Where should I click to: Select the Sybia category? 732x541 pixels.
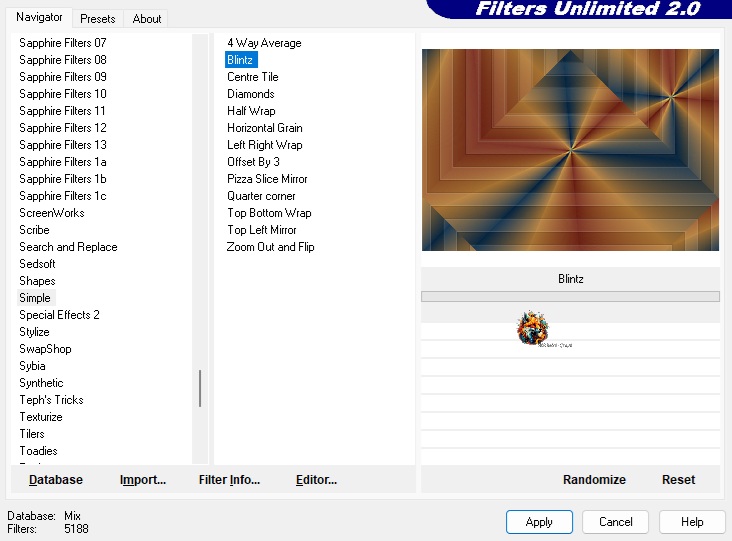tap(32, 365)
